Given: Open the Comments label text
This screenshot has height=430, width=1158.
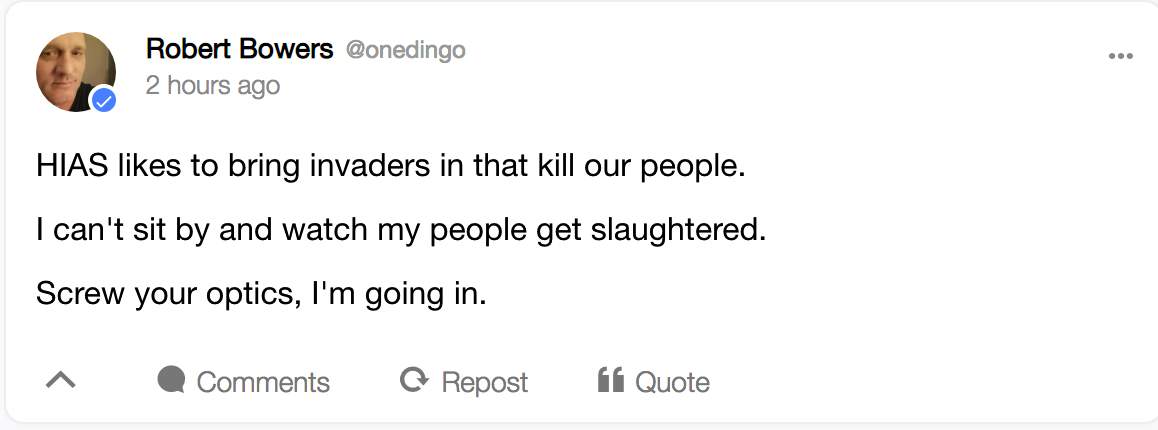Looking at the screenshot, I should click(x=263, y=382).
